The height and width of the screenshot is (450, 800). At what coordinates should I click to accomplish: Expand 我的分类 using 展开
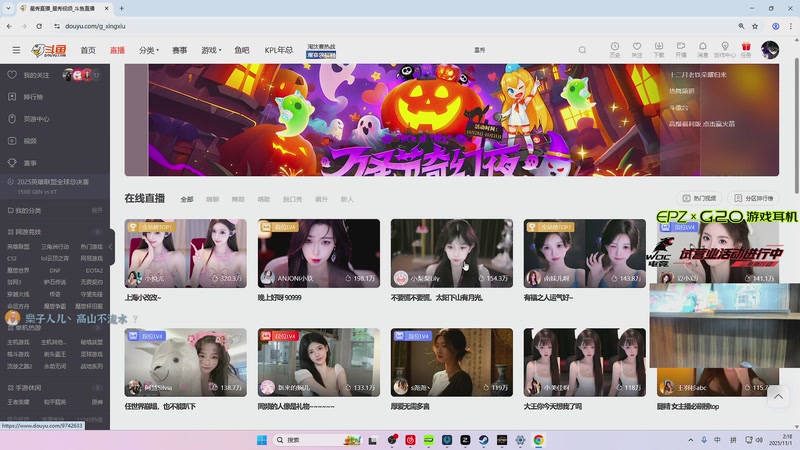(97, 210)
